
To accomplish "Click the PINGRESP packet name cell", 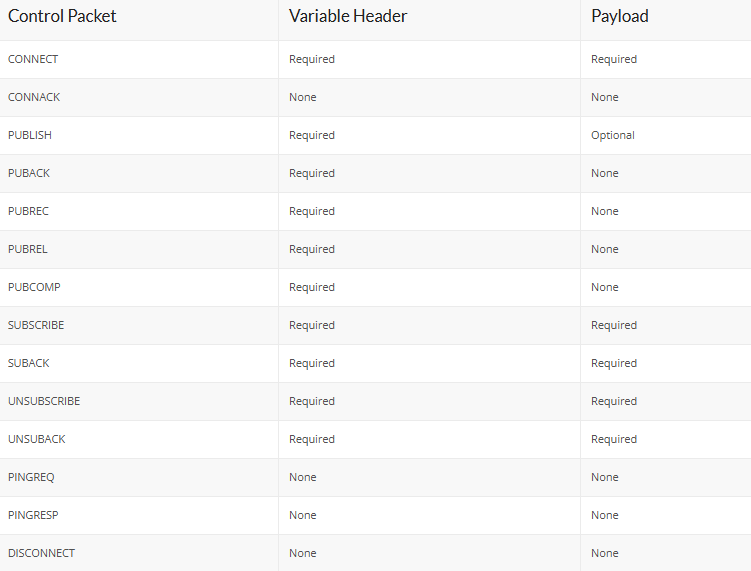I will [x=33, y=515].
